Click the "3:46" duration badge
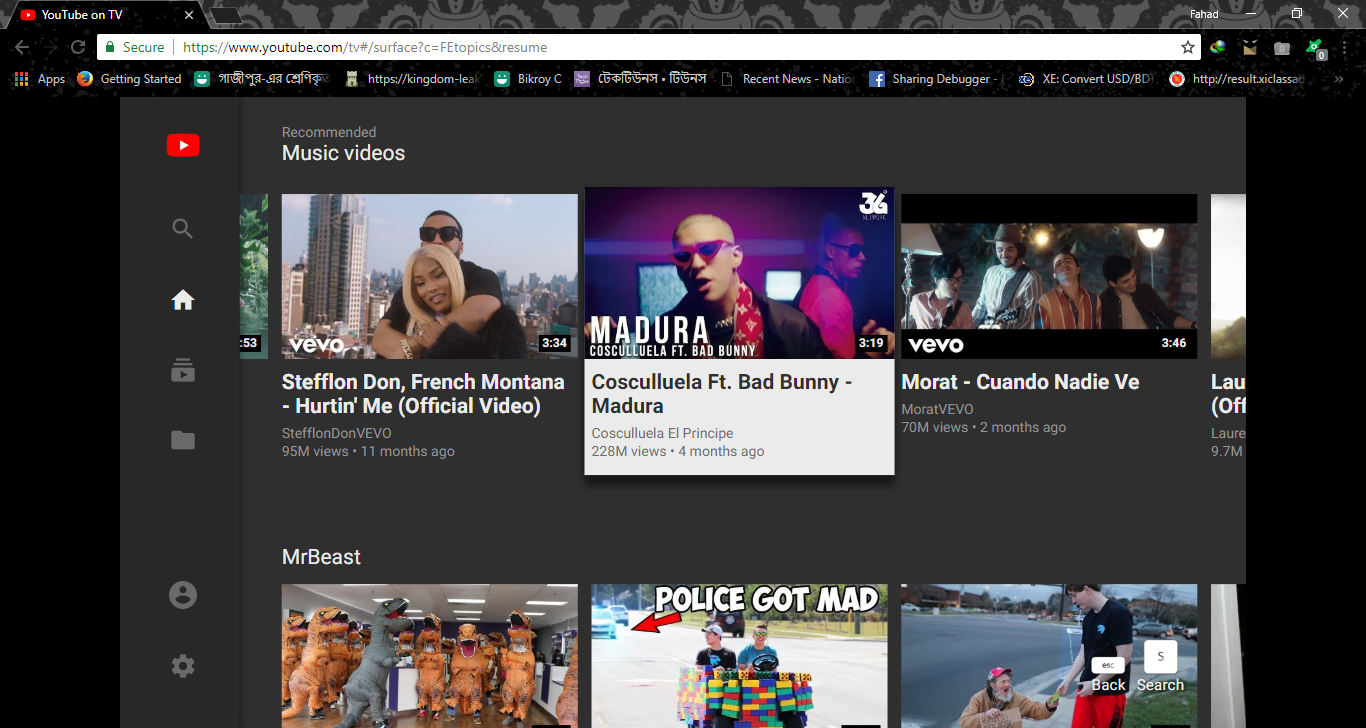 [x=1174, y=343]
